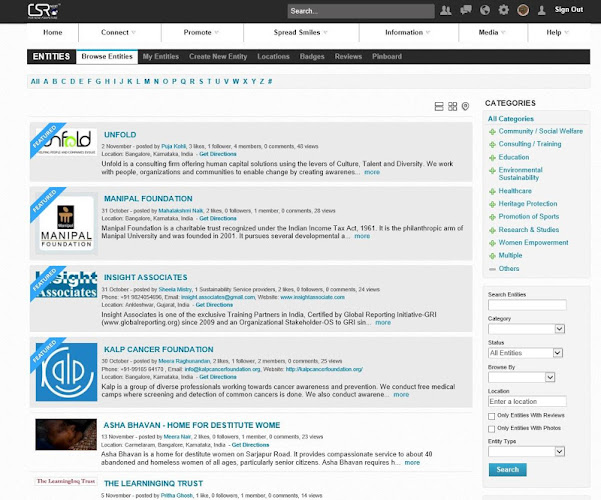Expand Healthcare category plus icon
Image resolution: width=601 pixels, height=500 pixels.
tap(493, 191)
